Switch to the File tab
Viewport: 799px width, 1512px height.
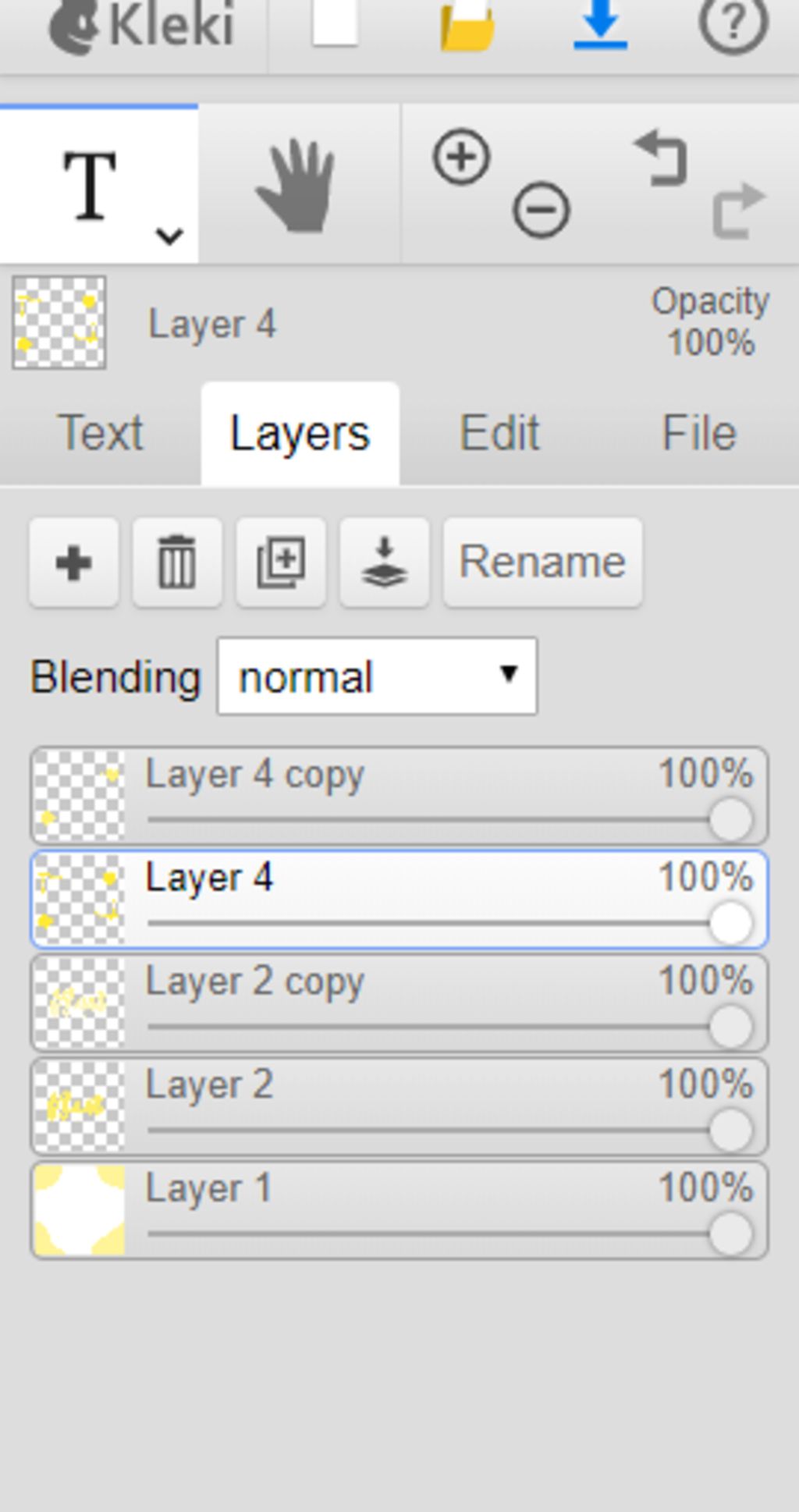pyautogui.click(x=699, y=433)
